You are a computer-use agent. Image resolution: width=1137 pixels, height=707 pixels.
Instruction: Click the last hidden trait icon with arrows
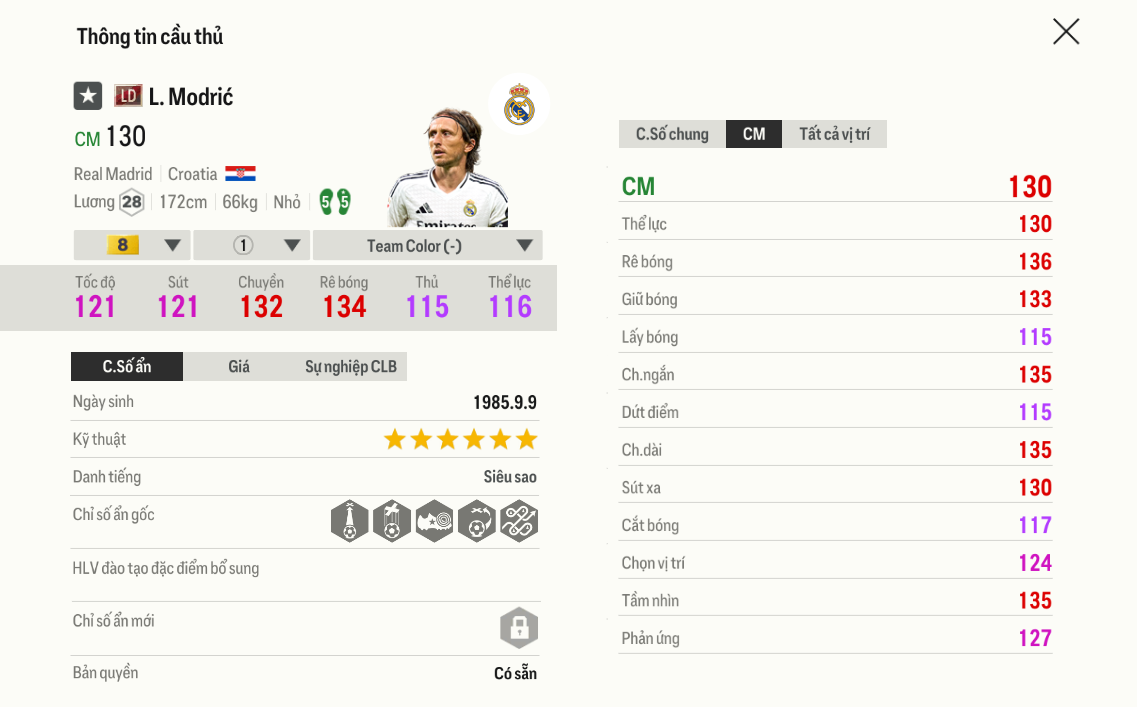519,521
